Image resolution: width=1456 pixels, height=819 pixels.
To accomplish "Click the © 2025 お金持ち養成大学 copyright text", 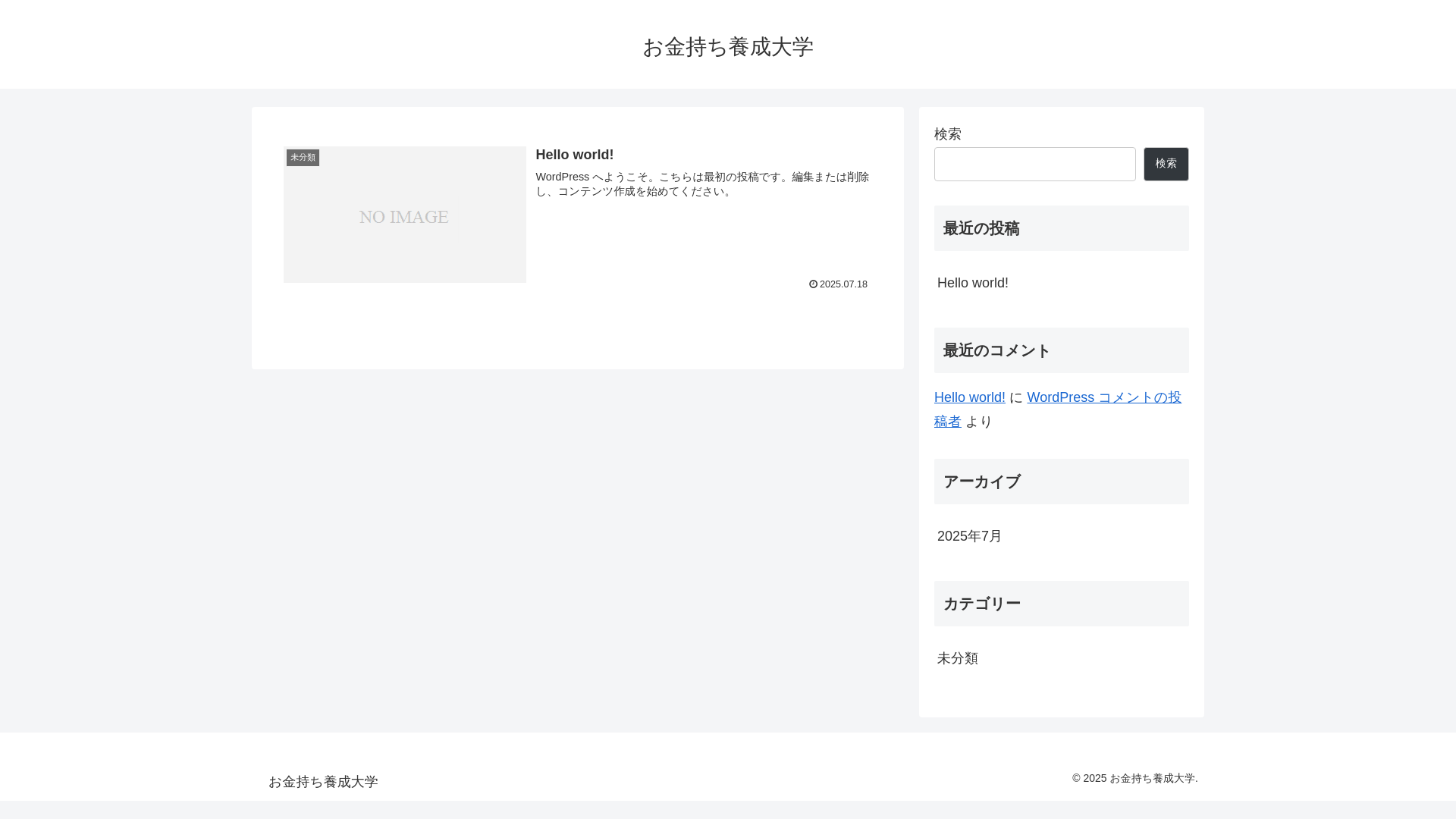I will (x=1135, y=779).
